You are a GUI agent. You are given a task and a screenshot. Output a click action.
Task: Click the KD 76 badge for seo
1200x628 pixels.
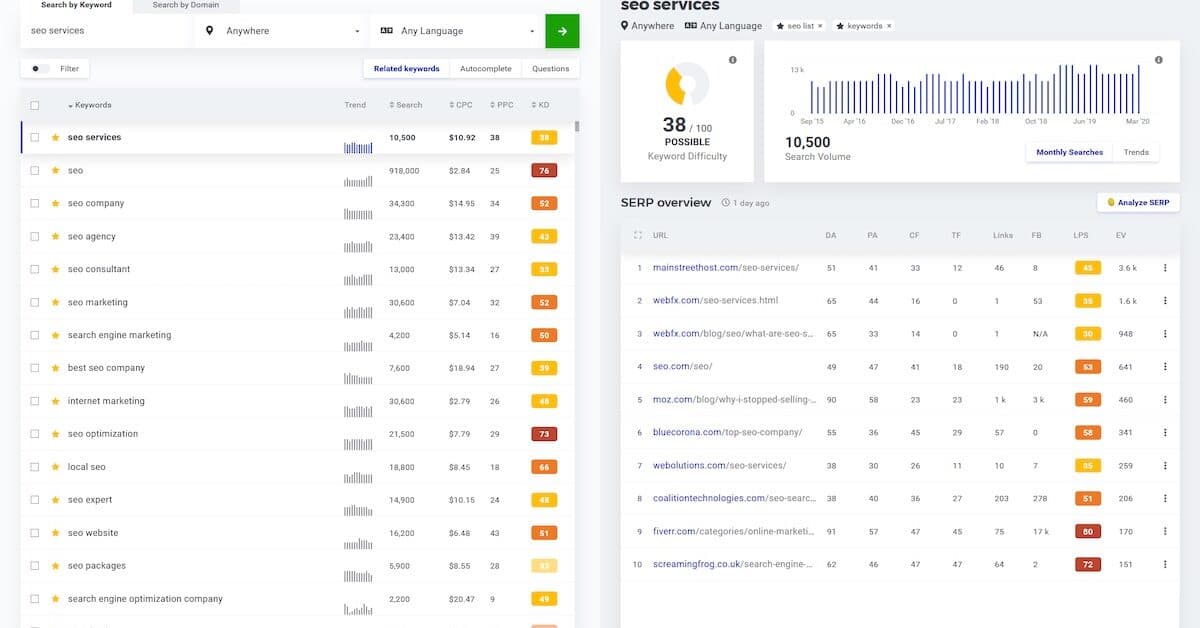point(544,171)
